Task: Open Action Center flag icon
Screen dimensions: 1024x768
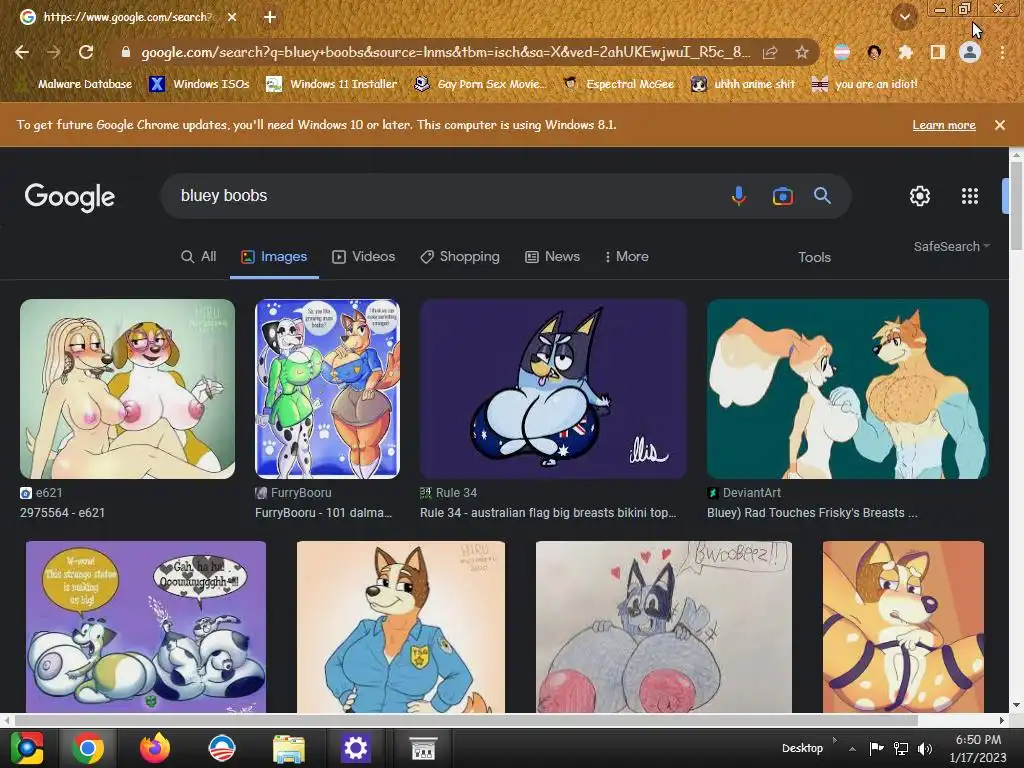Action: pos(876,748)
